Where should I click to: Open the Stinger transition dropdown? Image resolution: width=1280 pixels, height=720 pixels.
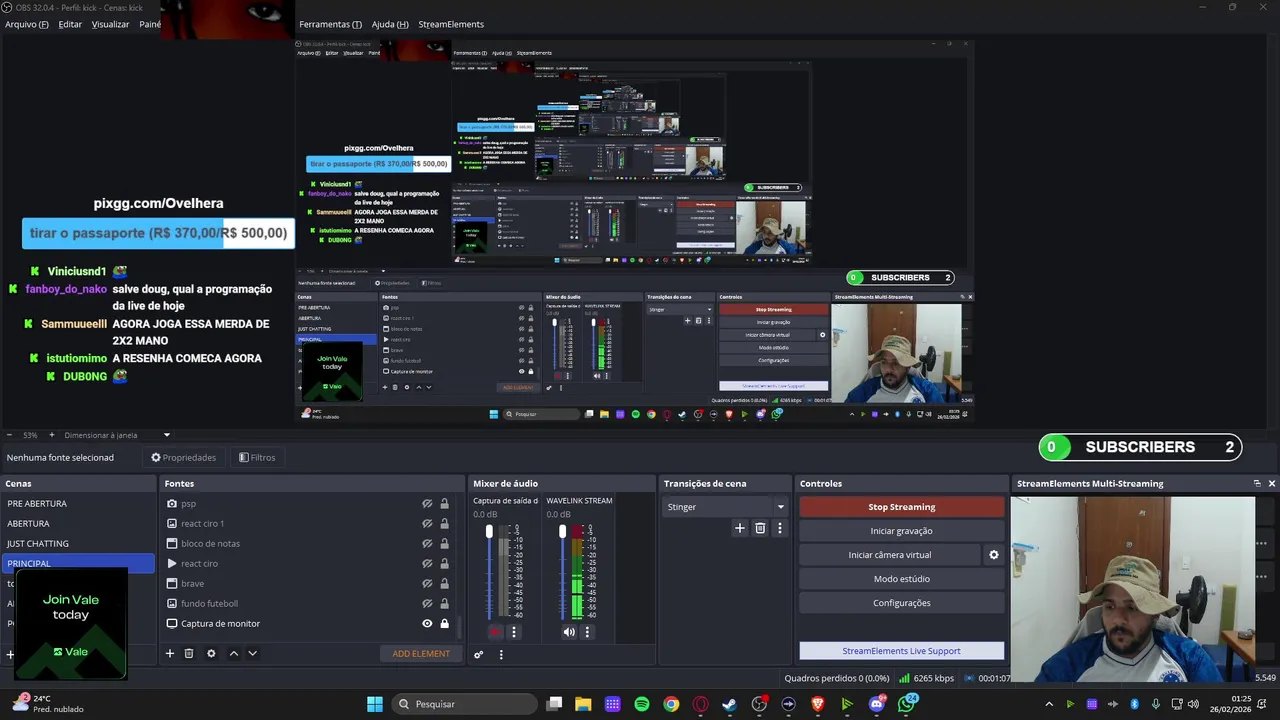pyautogui.click(x=726, y=507)
